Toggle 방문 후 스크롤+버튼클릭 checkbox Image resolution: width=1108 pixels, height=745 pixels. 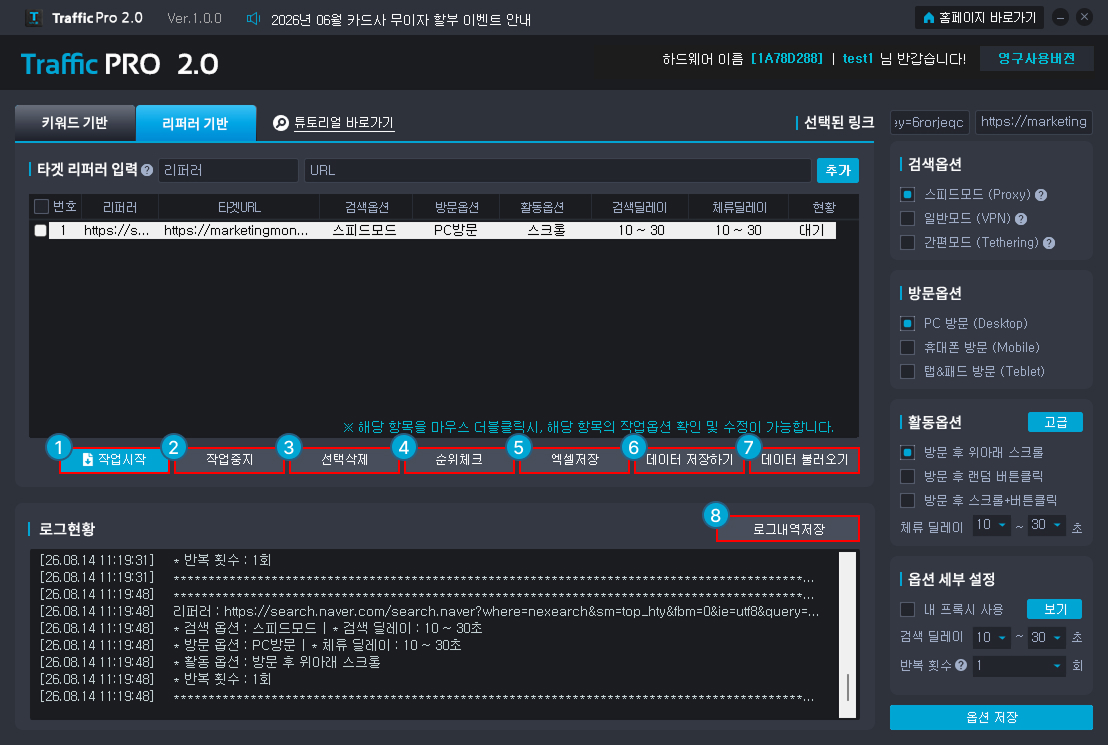(x=907, y=500)
